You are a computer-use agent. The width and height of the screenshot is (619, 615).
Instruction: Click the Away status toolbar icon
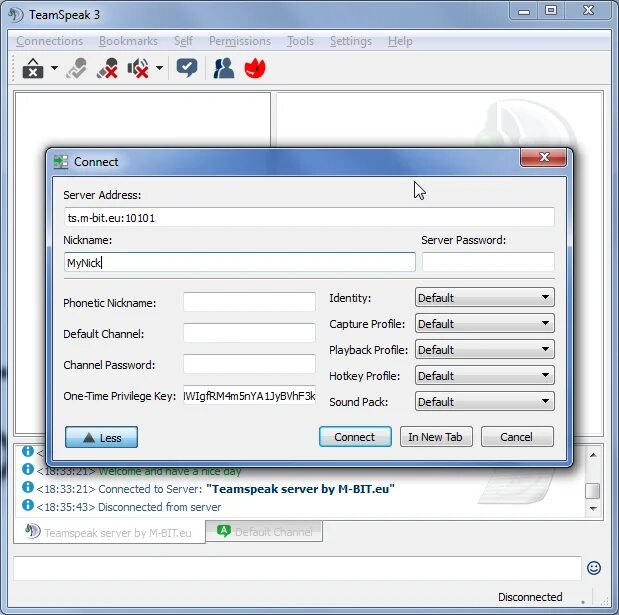tap(76, 68)
